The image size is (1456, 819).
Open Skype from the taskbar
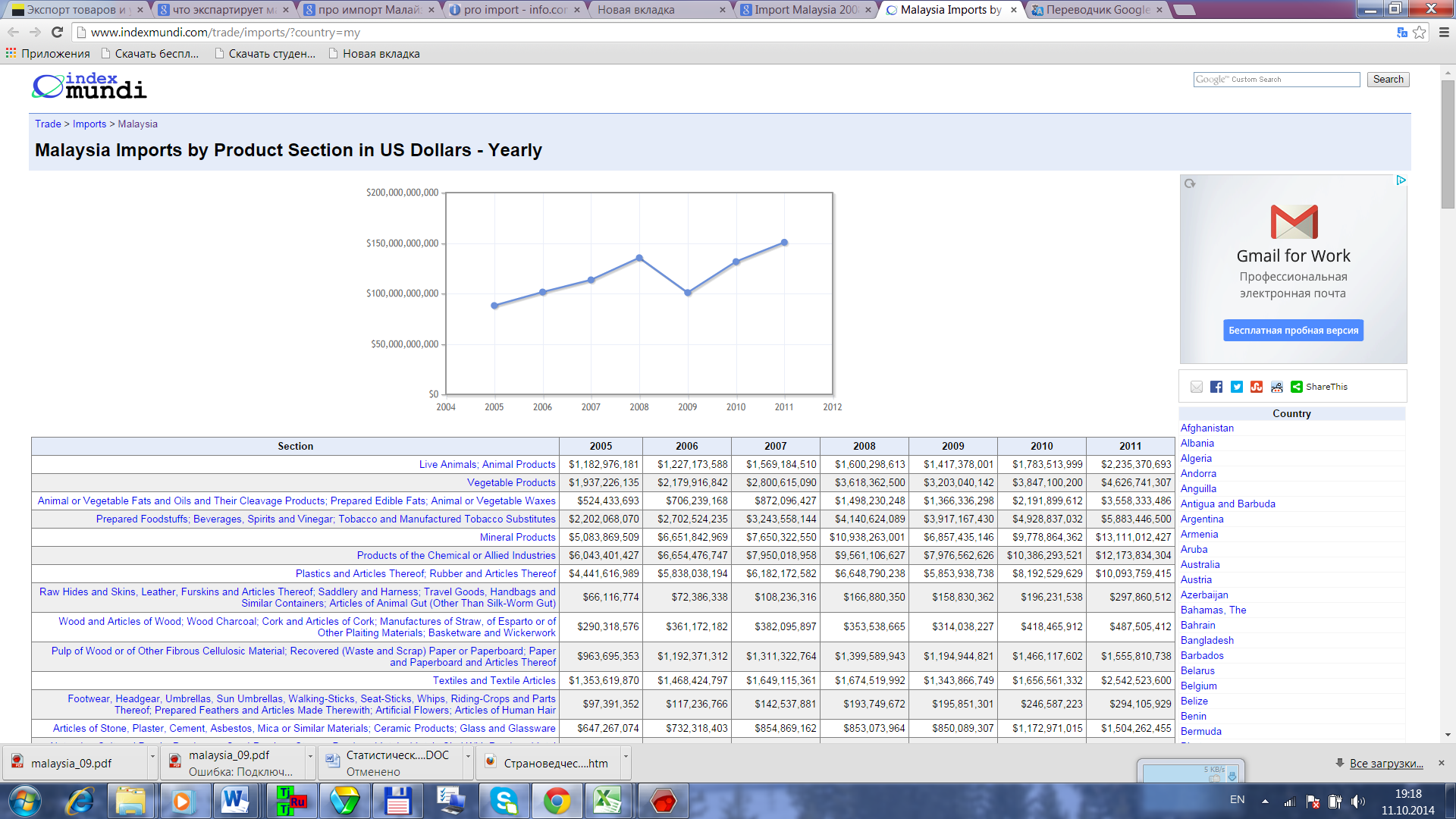[504, 801]
